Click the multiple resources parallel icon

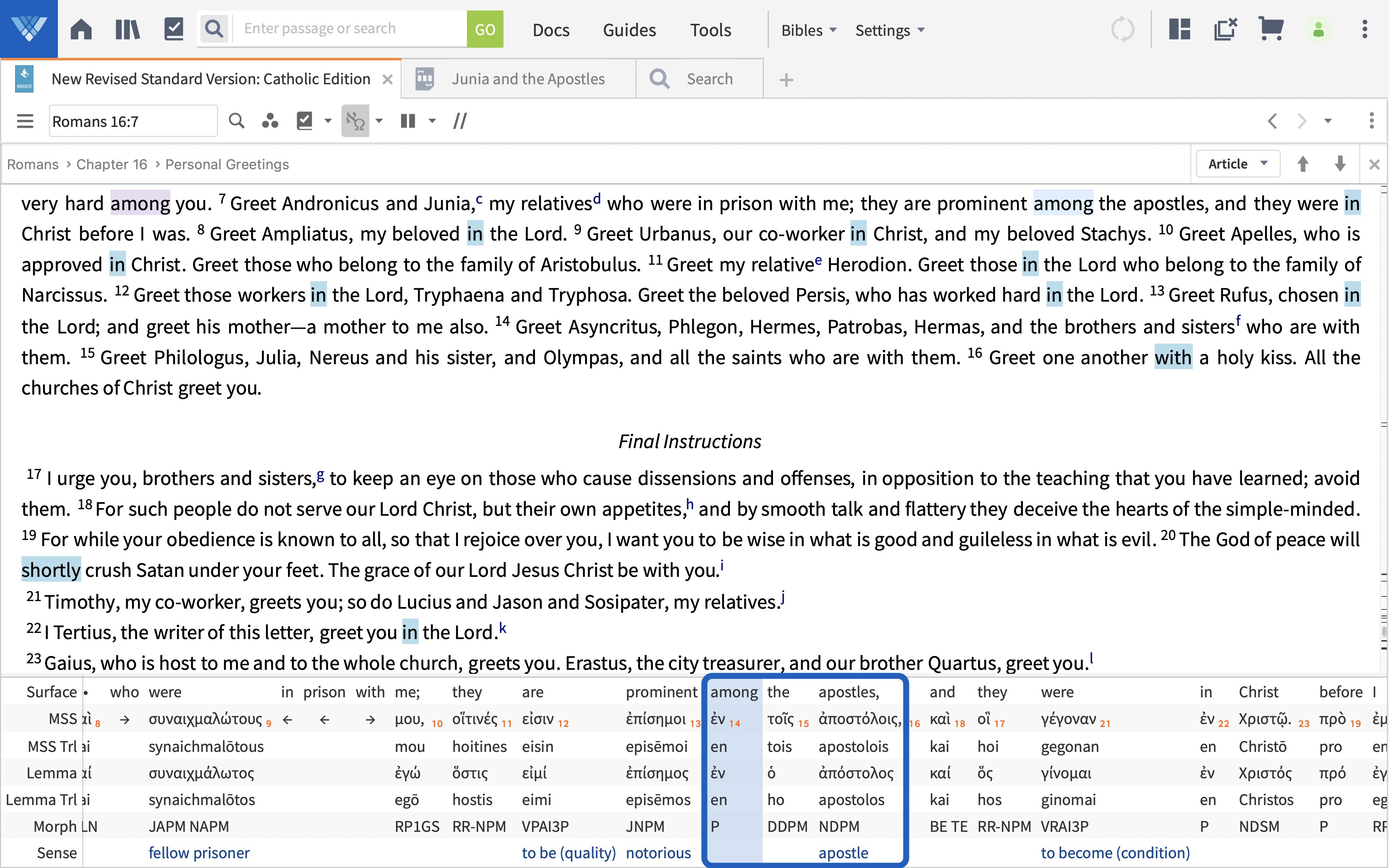coord(459,120)
